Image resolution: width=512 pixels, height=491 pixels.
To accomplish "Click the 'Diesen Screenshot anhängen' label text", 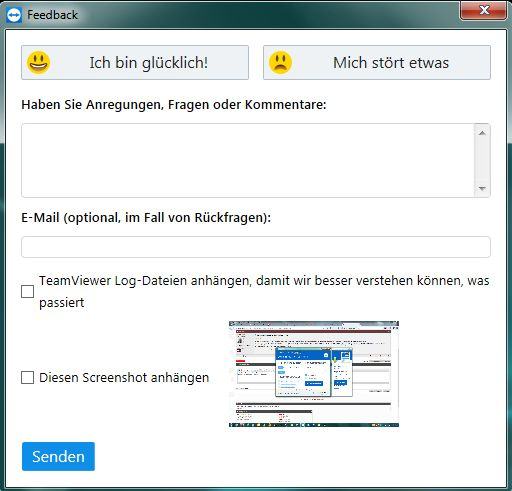I will [124, 378].
